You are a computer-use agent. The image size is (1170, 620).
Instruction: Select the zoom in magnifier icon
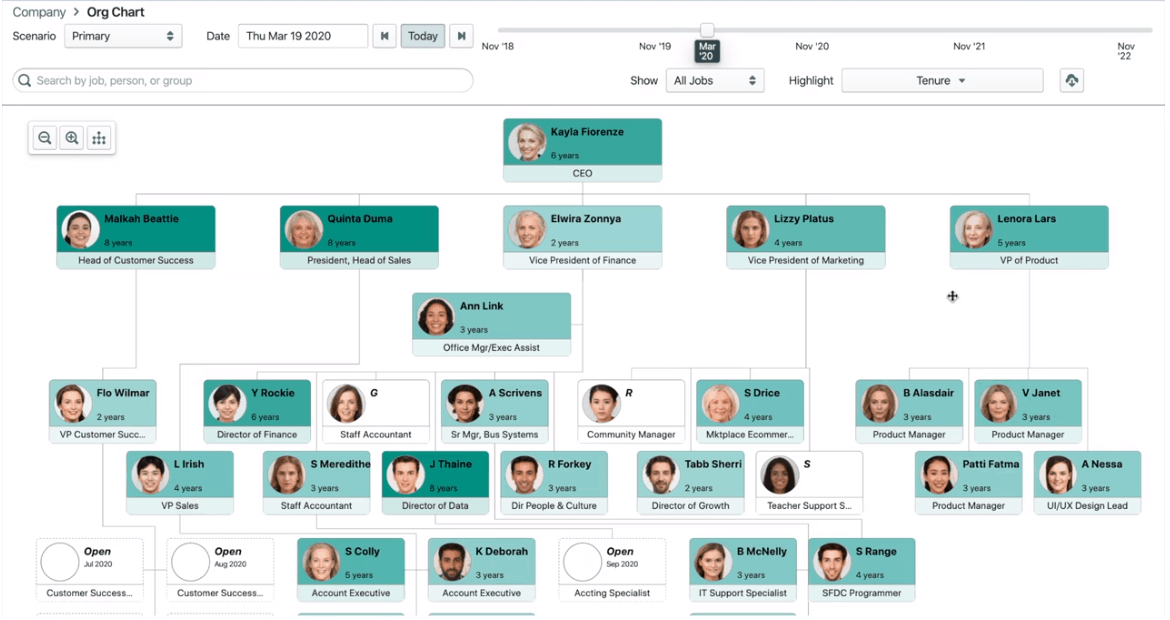pyautogui.click(x=69, y=138)
